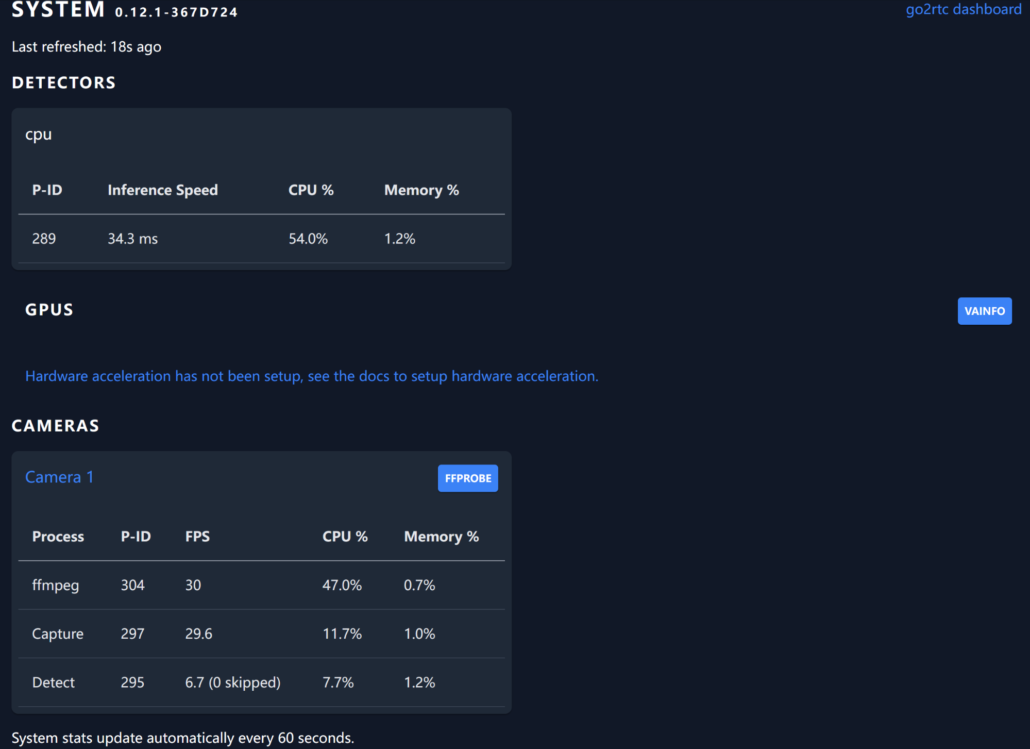Select the version number 0.12.1-367D724 text

[176, 13]
